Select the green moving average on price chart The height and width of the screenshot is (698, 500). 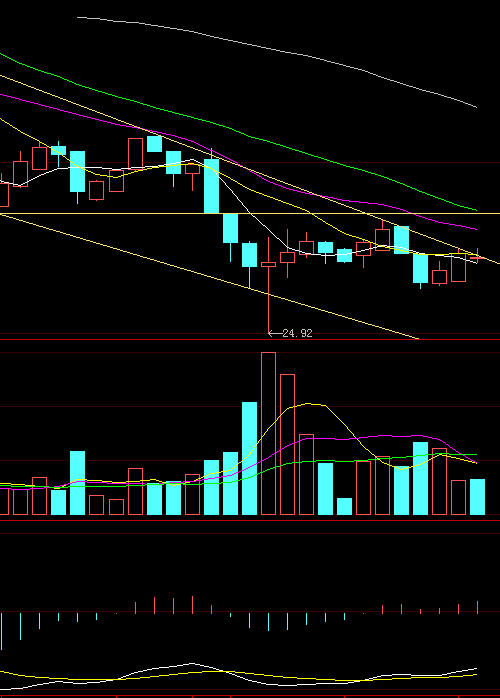coord(239,131)
